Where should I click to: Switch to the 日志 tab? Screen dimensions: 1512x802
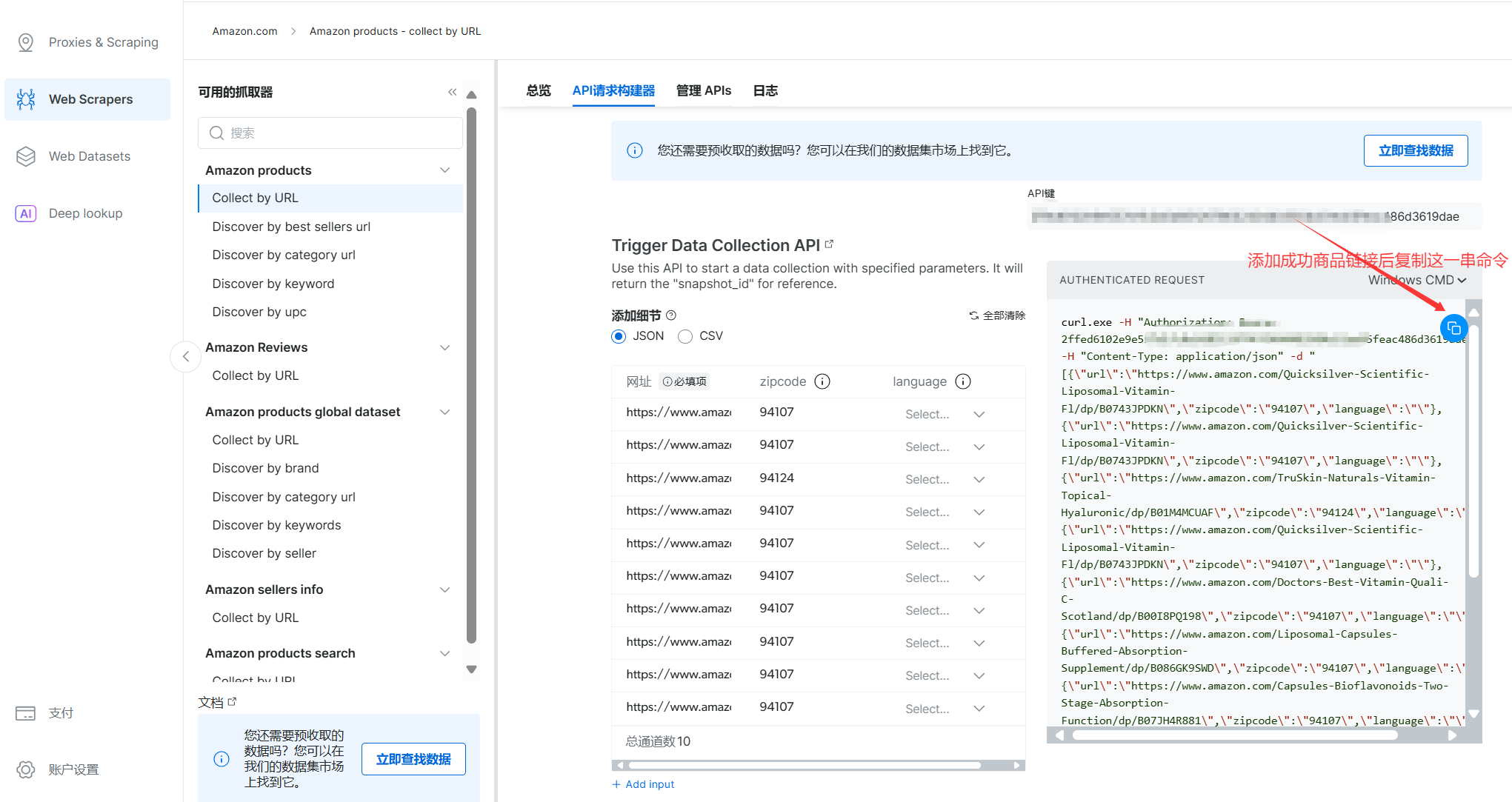click(765, 90)
